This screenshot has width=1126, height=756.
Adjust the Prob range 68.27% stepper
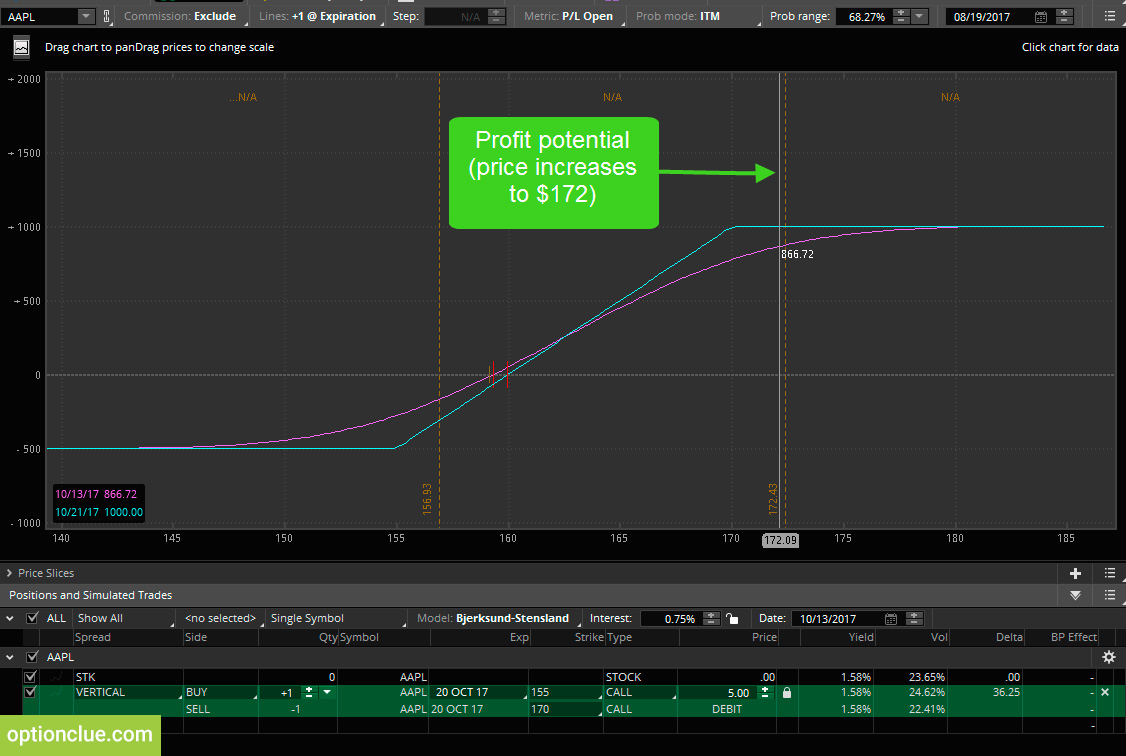tap(901, 16)
